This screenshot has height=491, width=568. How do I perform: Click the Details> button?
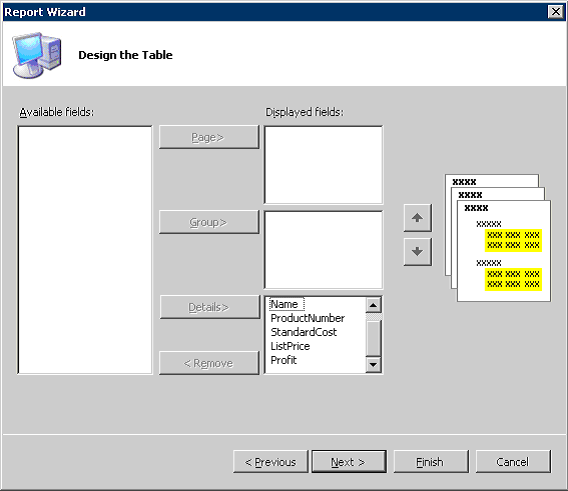(x=210, y=307)
